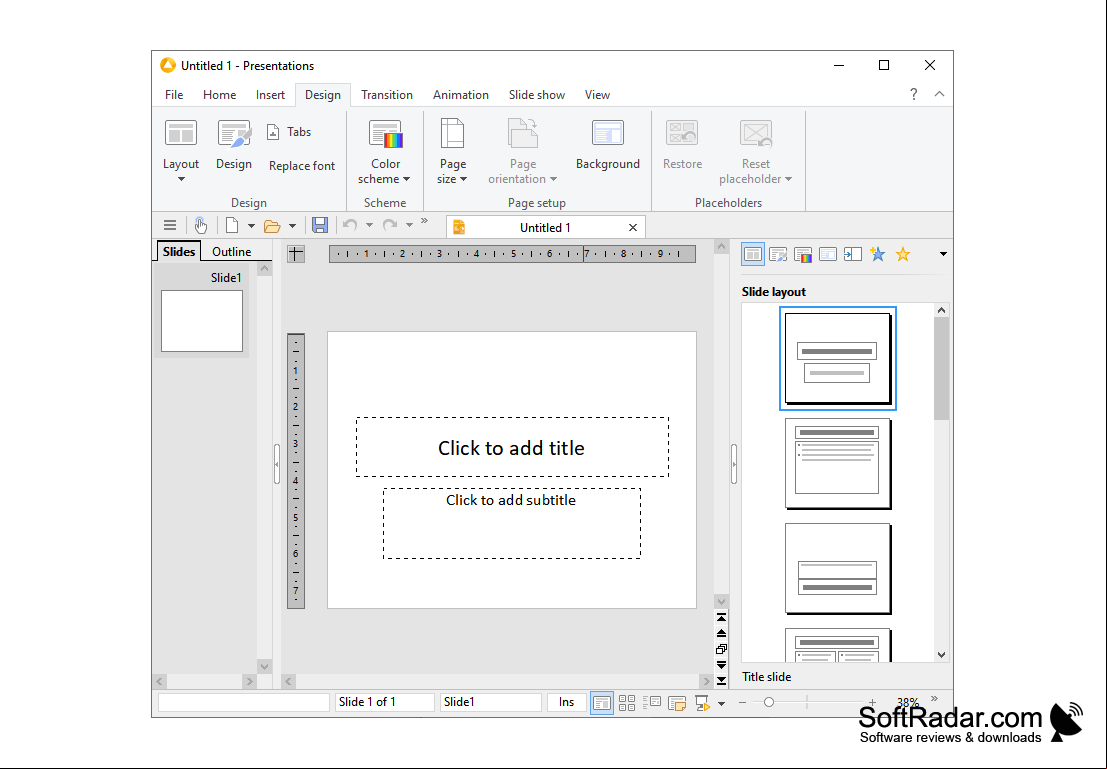Select the animation scheme star-plus sidebar icon
The height and width of the screenshot is (769, 1107).
pyautogui.click(x=878, y=254)
